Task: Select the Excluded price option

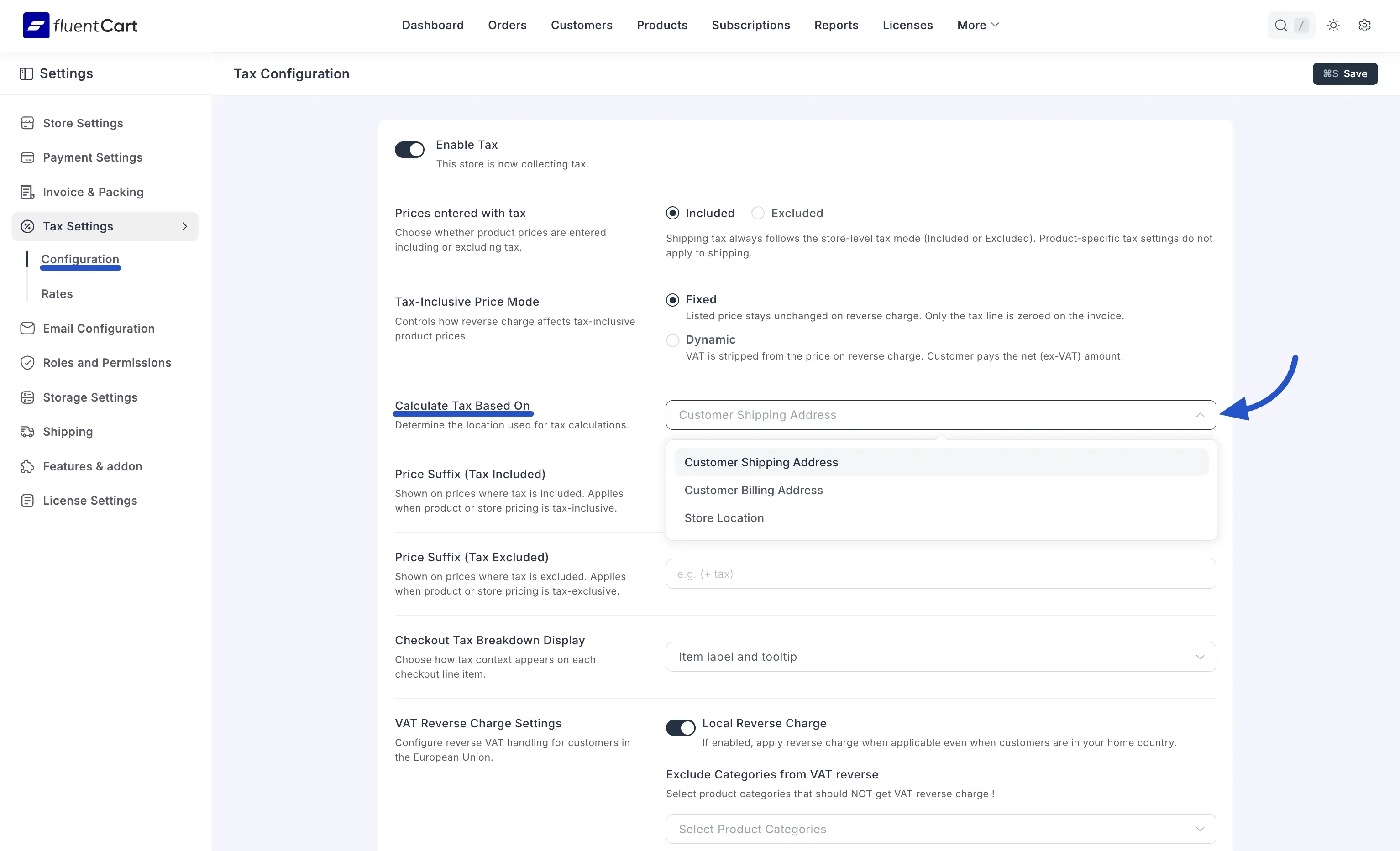Action: click(757, 213)
